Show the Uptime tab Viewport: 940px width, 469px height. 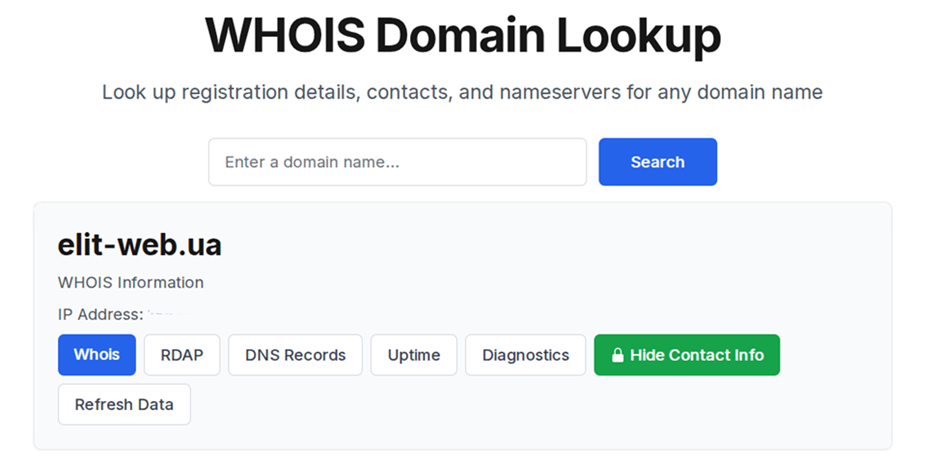click(x=414, y=355)
